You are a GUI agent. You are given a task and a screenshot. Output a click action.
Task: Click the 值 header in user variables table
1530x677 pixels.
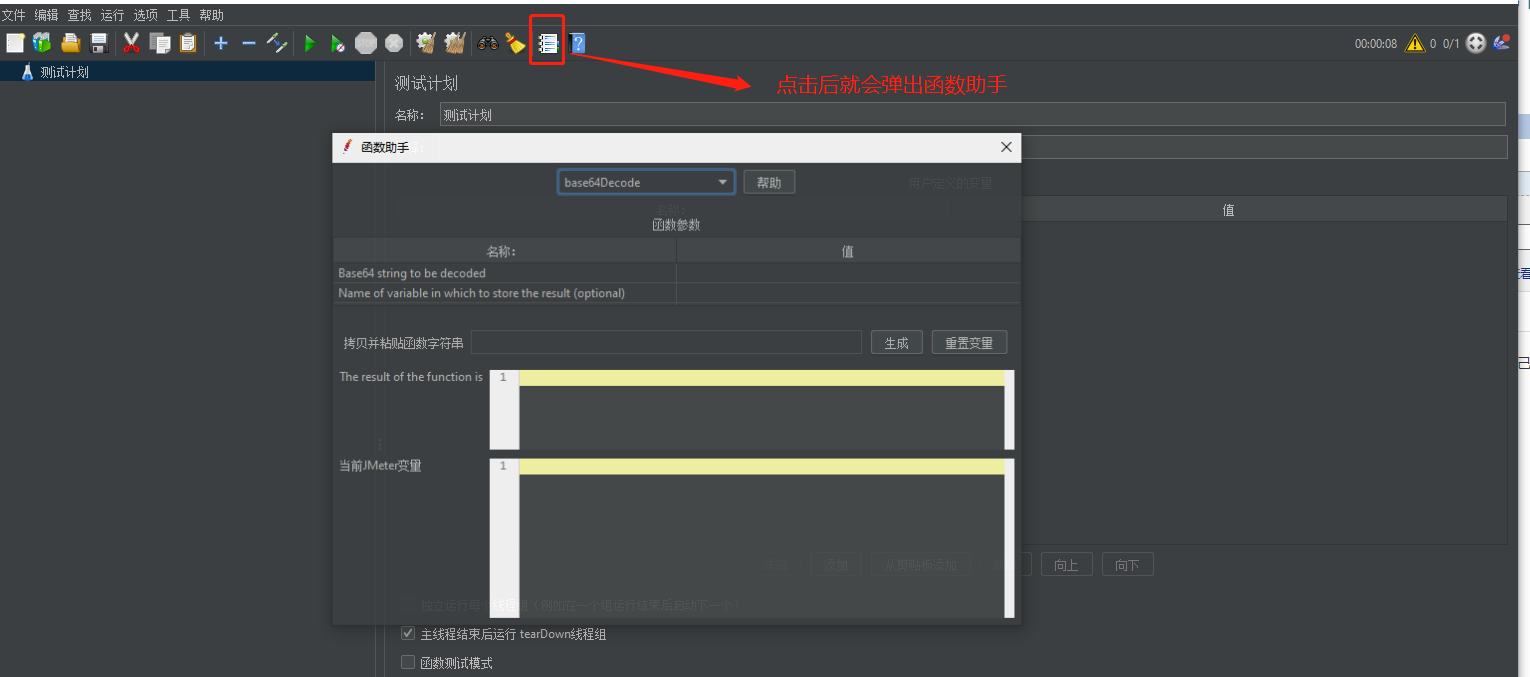(1228, 210)
